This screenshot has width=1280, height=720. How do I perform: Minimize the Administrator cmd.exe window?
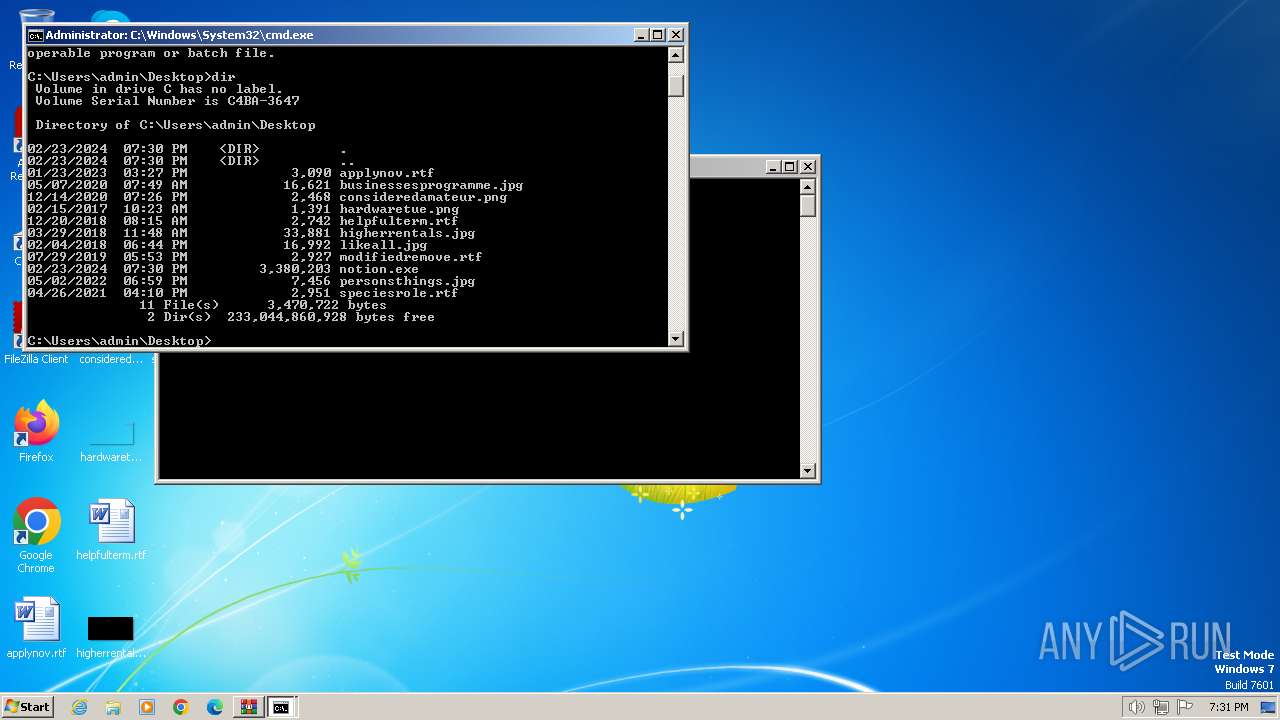pos(641,35)
